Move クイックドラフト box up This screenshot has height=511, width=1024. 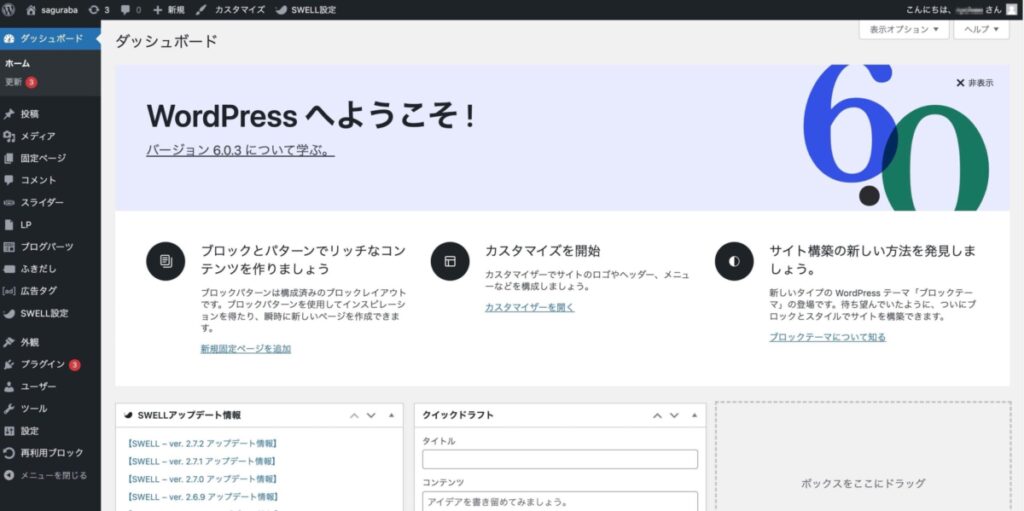[x=658, y=416]
